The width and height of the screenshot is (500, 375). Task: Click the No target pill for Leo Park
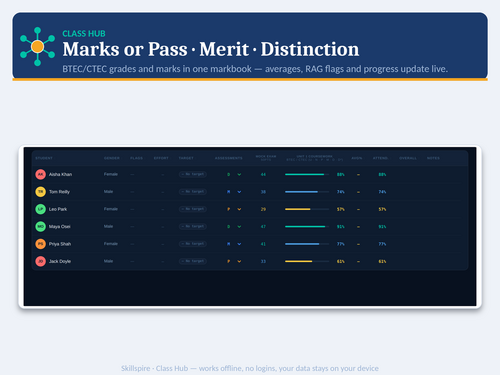(193, 209)
